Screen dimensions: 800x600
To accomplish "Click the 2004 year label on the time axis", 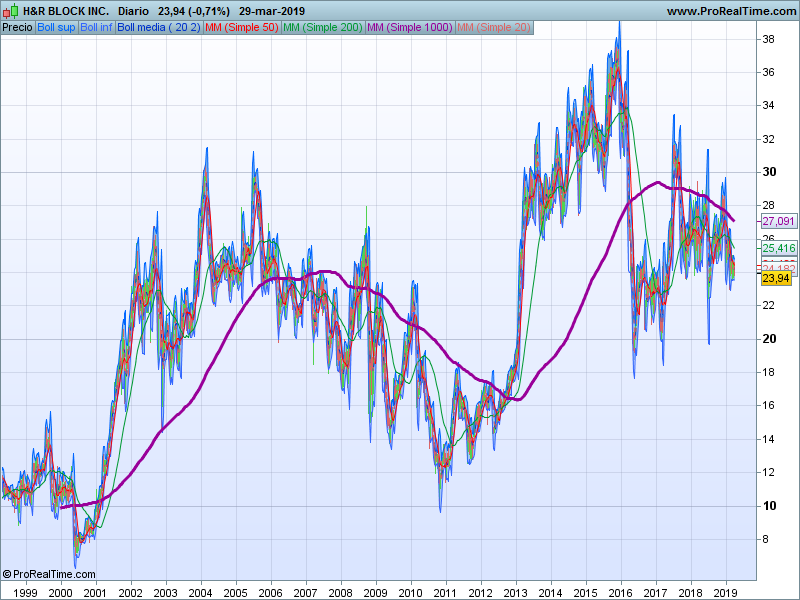I will click(x=201, y=593).
